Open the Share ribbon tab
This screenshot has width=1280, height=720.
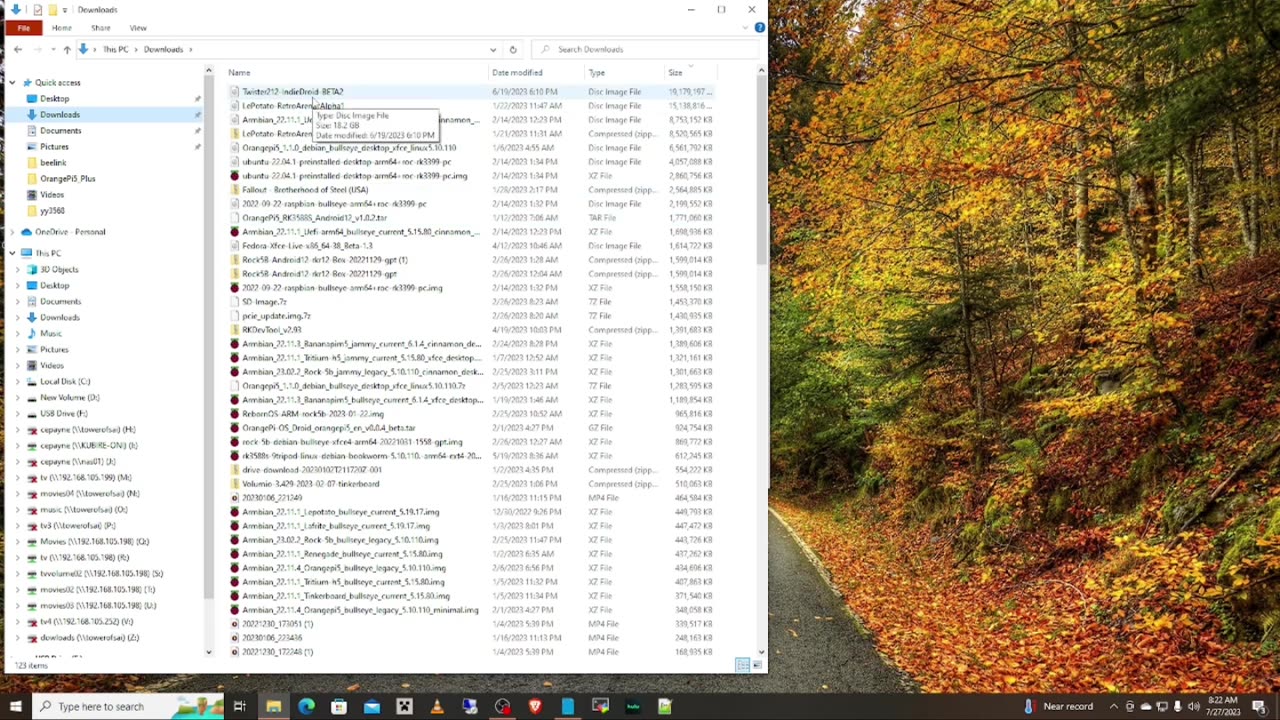point(101,27)
